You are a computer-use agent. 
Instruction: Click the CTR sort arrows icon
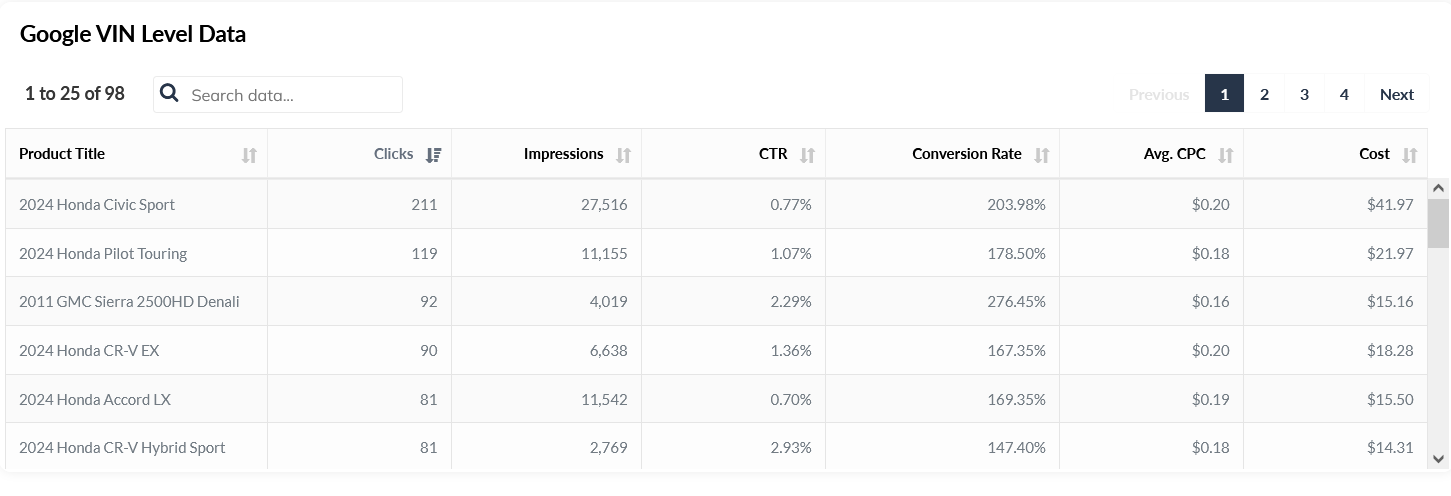(807, 155)
